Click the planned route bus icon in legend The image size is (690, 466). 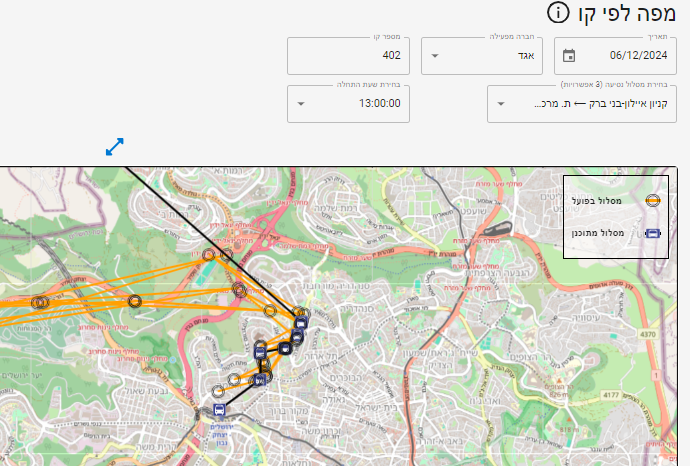click(653, 233)
